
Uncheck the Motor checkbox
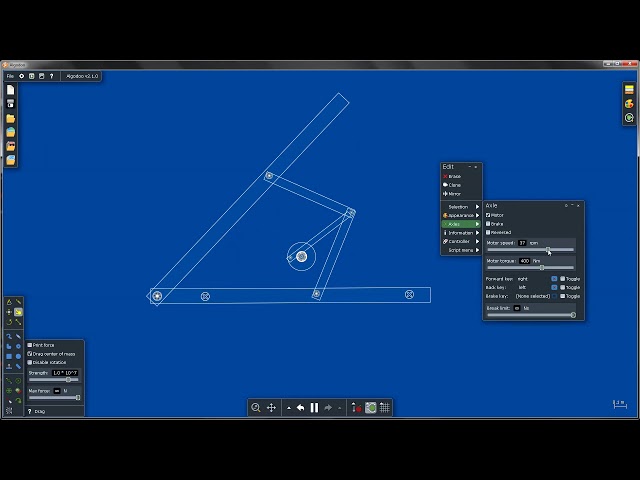[x=488, y=215]
